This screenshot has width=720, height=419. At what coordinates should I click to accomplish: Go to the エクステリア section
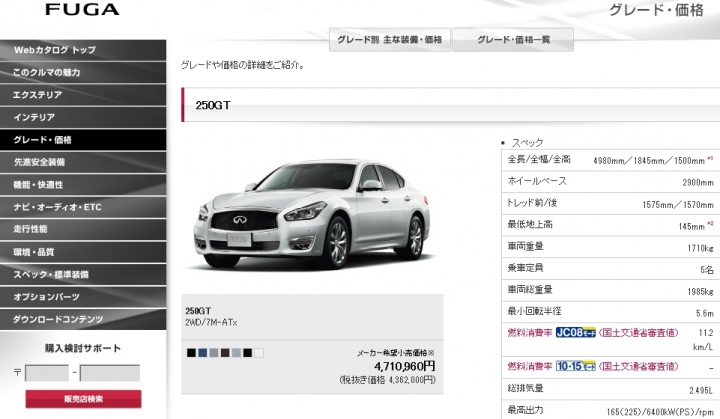[83, 95]
